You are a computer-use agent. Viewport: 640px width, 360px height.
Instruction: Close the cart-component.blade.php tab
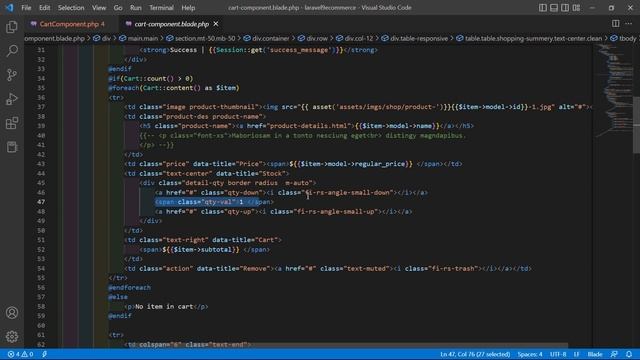click(x=216, y=24)
